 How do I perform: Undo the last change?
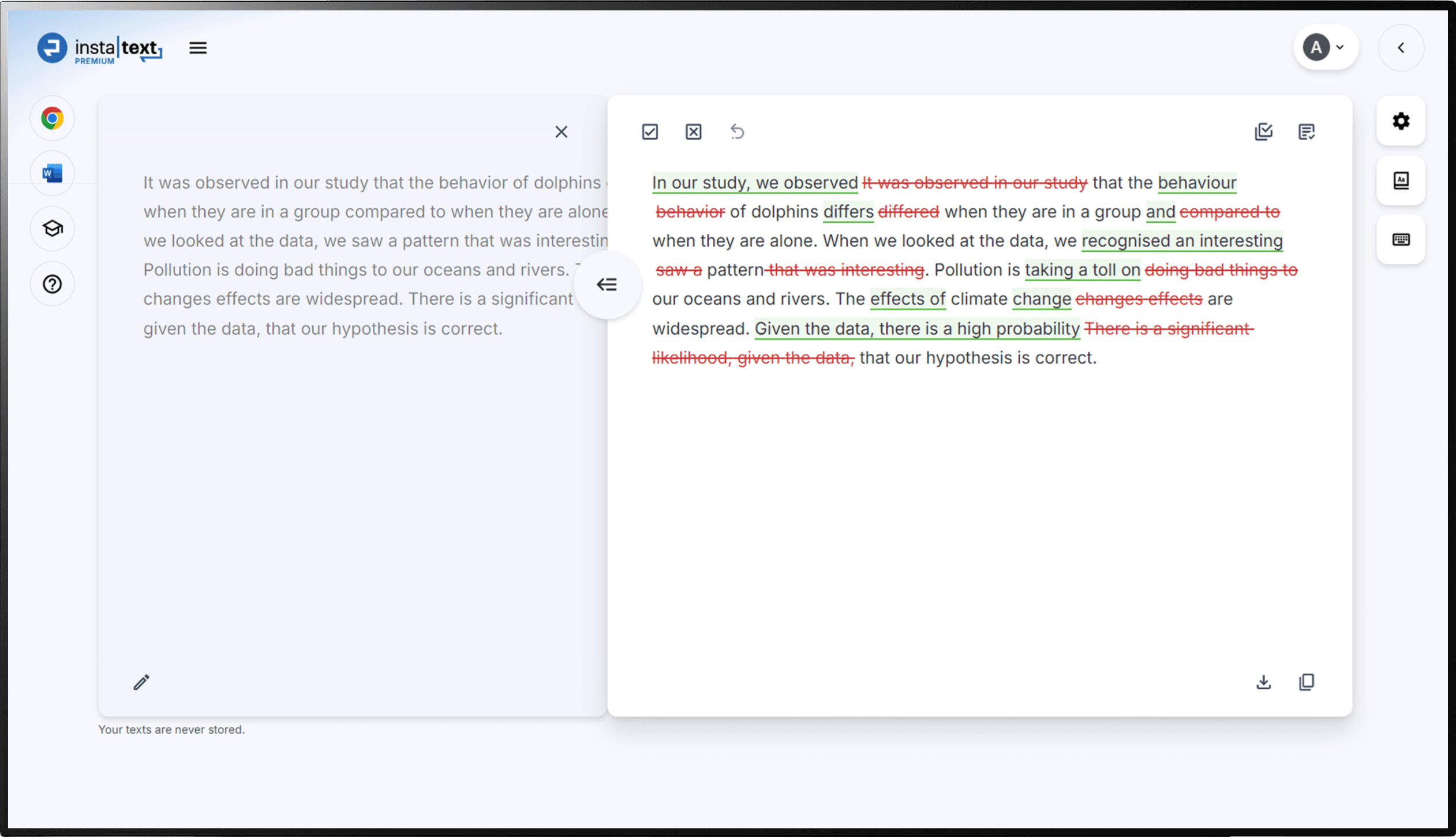[737, 132]
